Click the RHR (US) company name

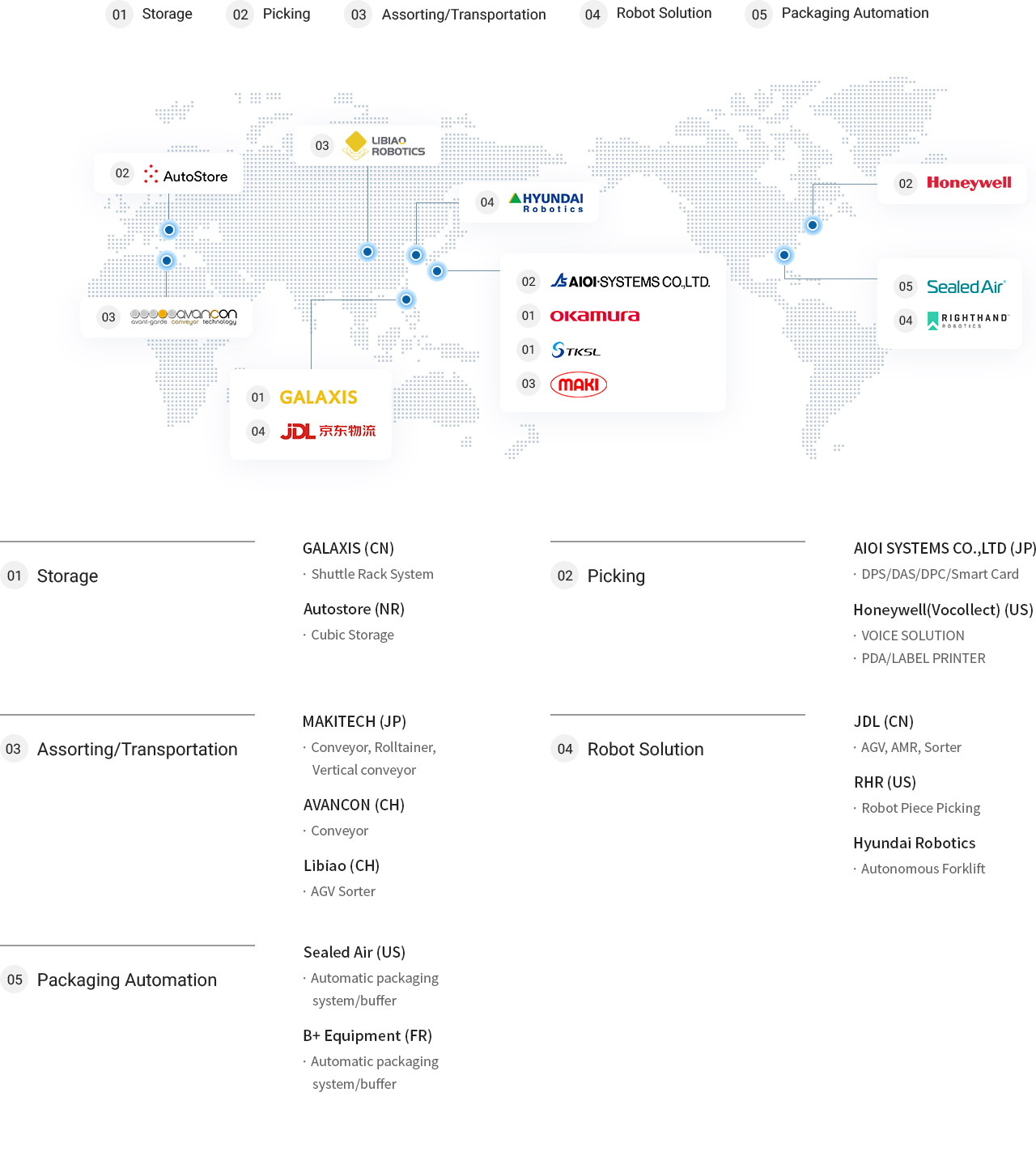(885, 782)
